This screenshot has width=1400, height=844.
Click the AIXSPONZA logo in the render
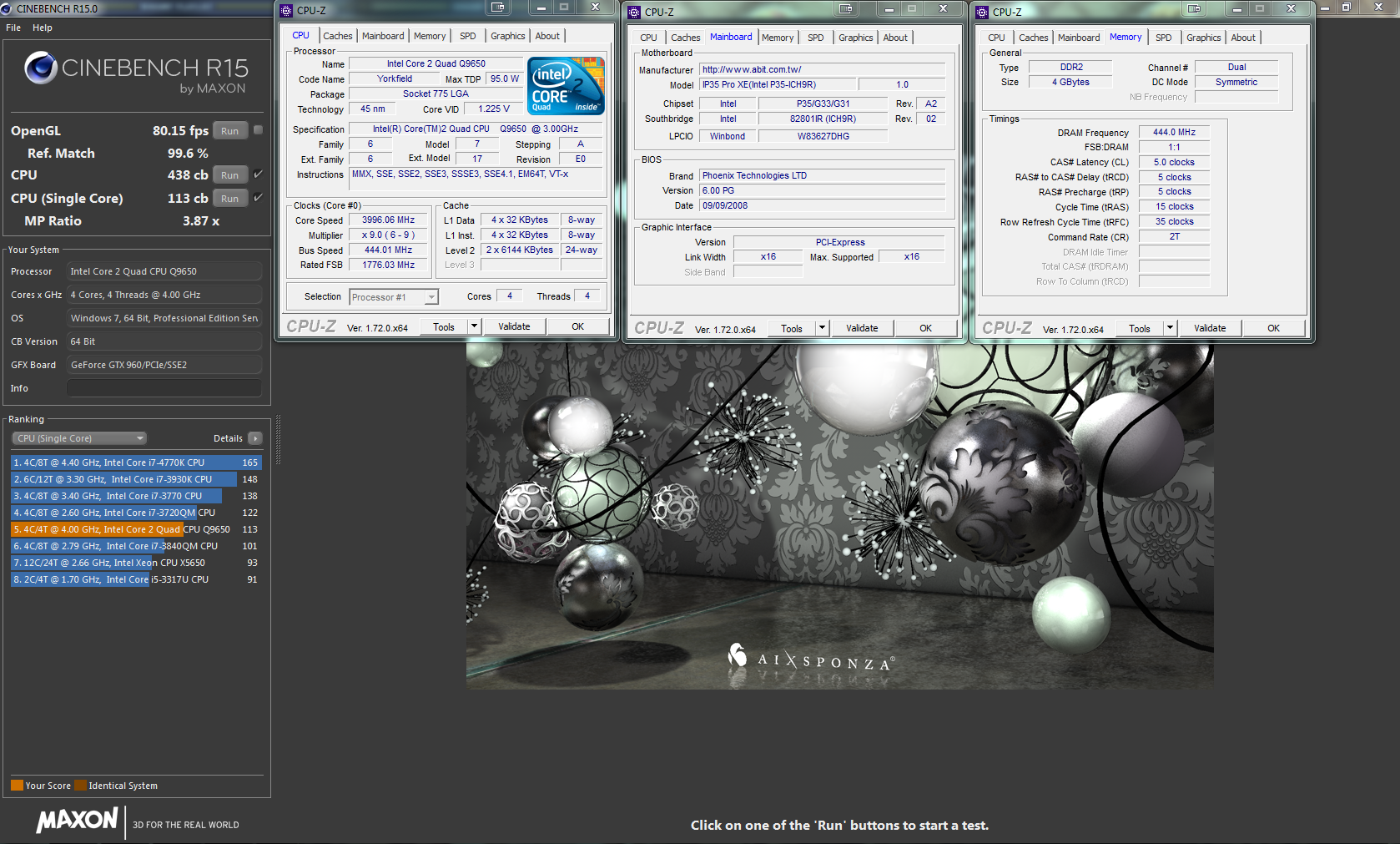pos(811,660)
